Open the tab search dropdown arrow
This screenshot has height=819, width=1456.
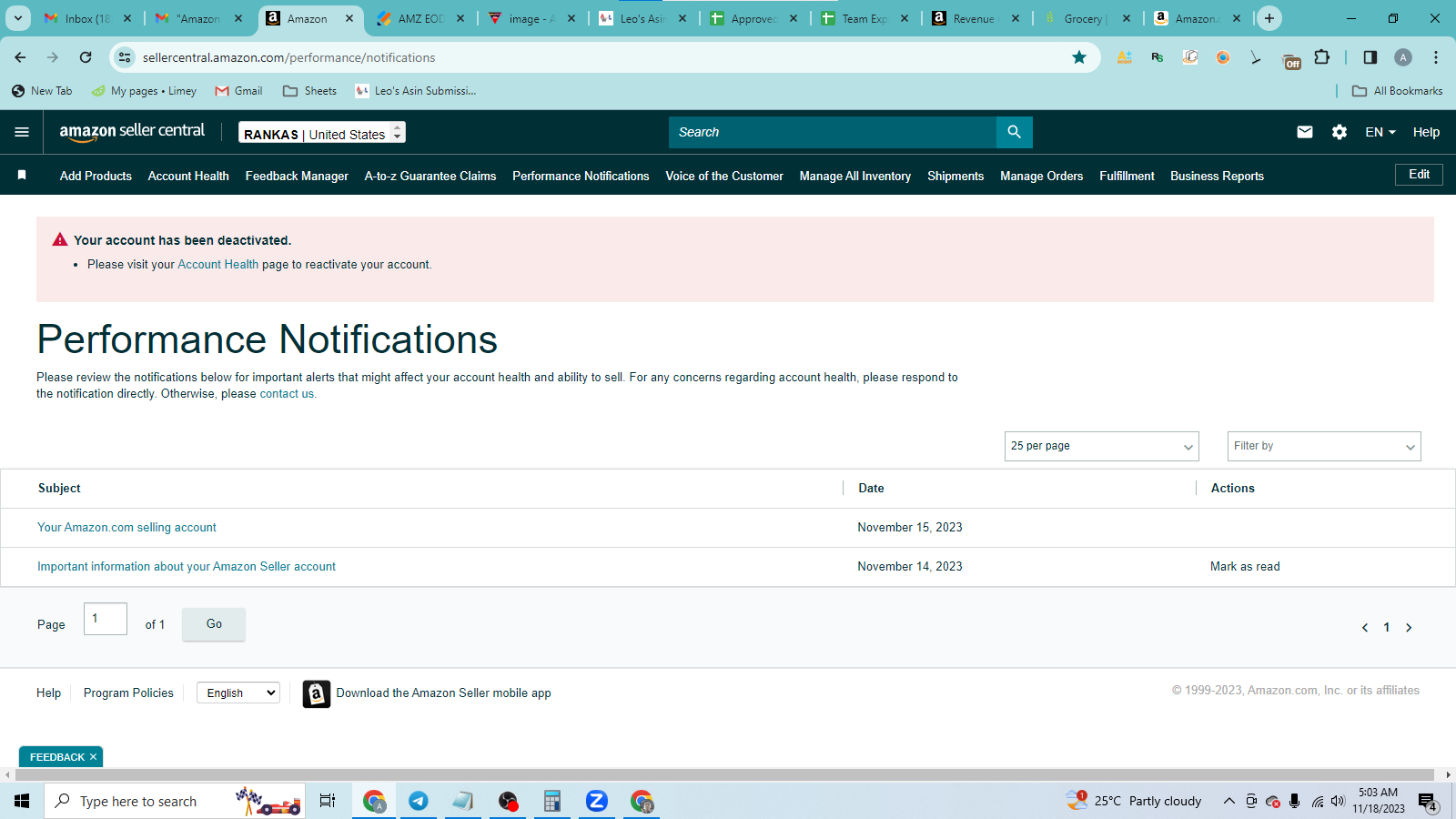(x=18, y=18)
